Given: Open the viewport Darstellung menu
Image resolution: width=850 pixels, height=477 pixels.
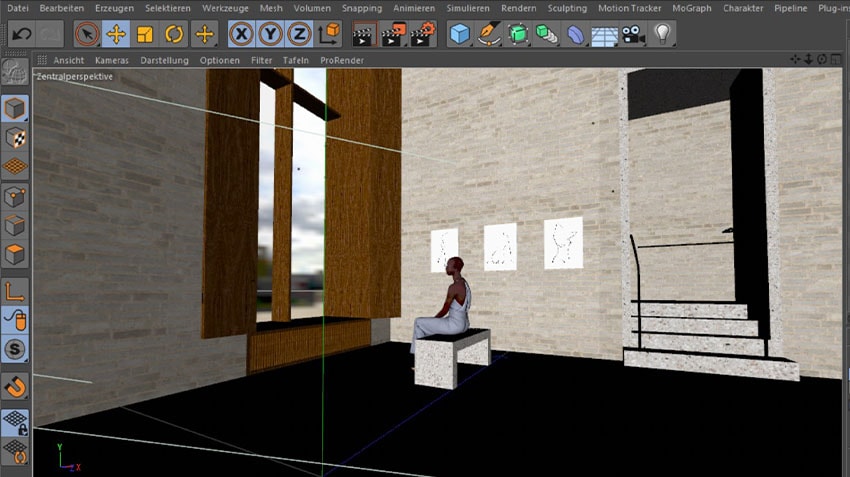Looking at the screenshot, I should (x=164, y=60).
